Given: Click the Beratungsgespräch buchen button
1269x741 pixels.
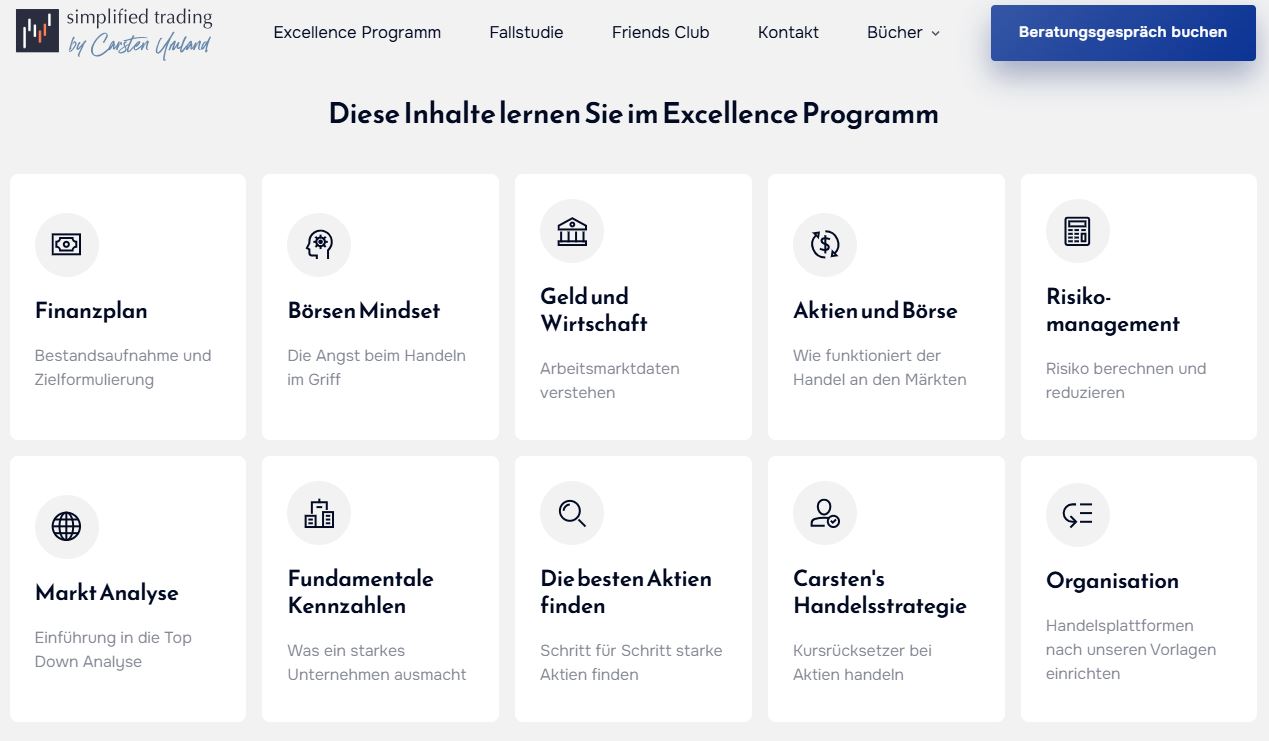Looking at the screenshot, I should pyautogui.click(x=1122, y=32).
